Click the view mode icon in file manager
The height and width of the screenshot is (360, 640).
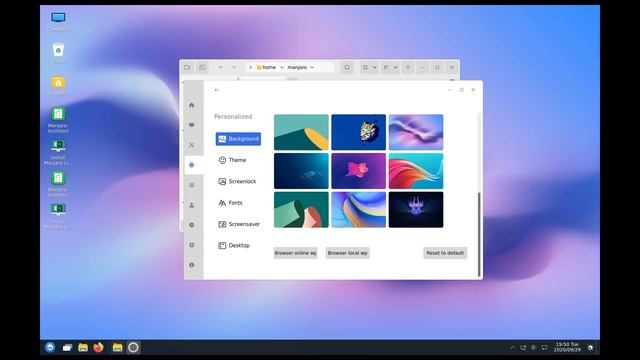(x=365, y=67)
